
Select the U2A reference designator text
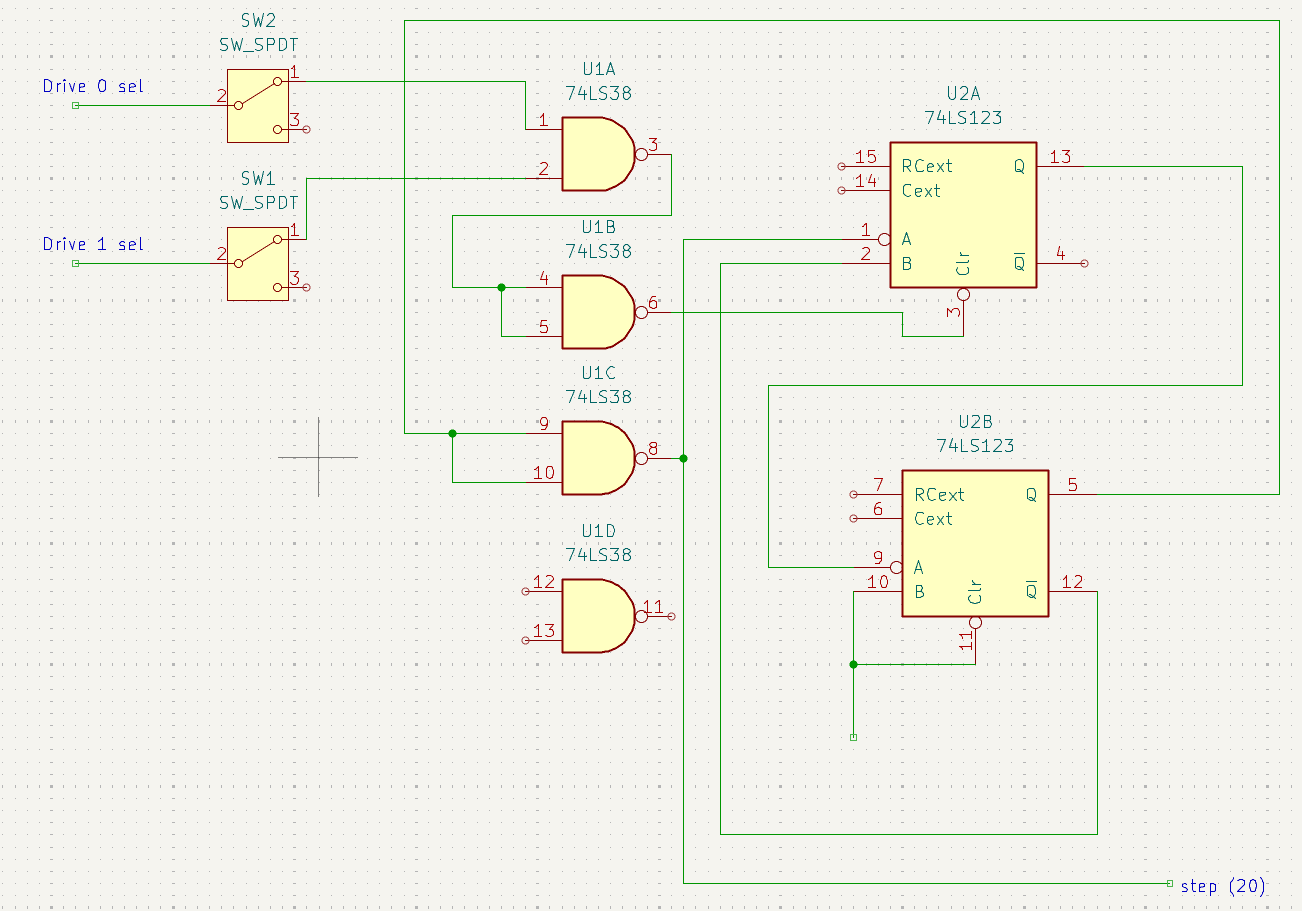963,94
